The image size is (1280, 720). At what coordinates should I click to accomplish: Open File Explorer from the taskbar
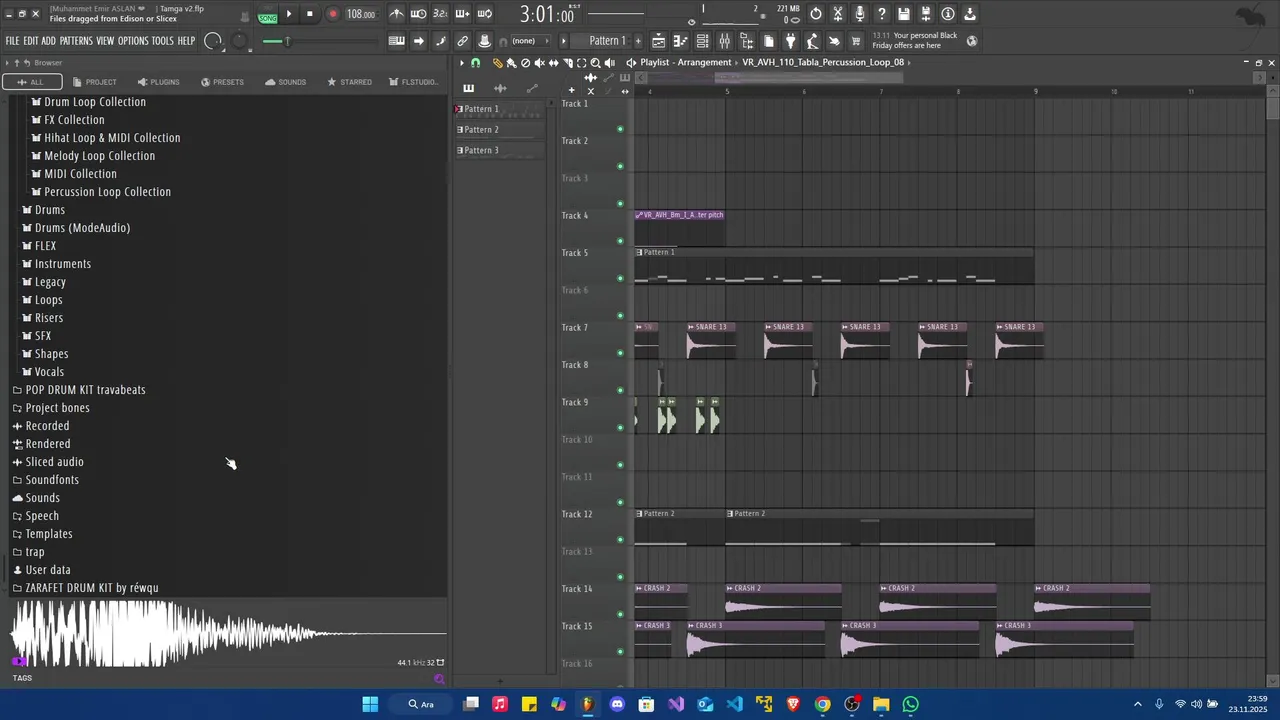[881, 704]
